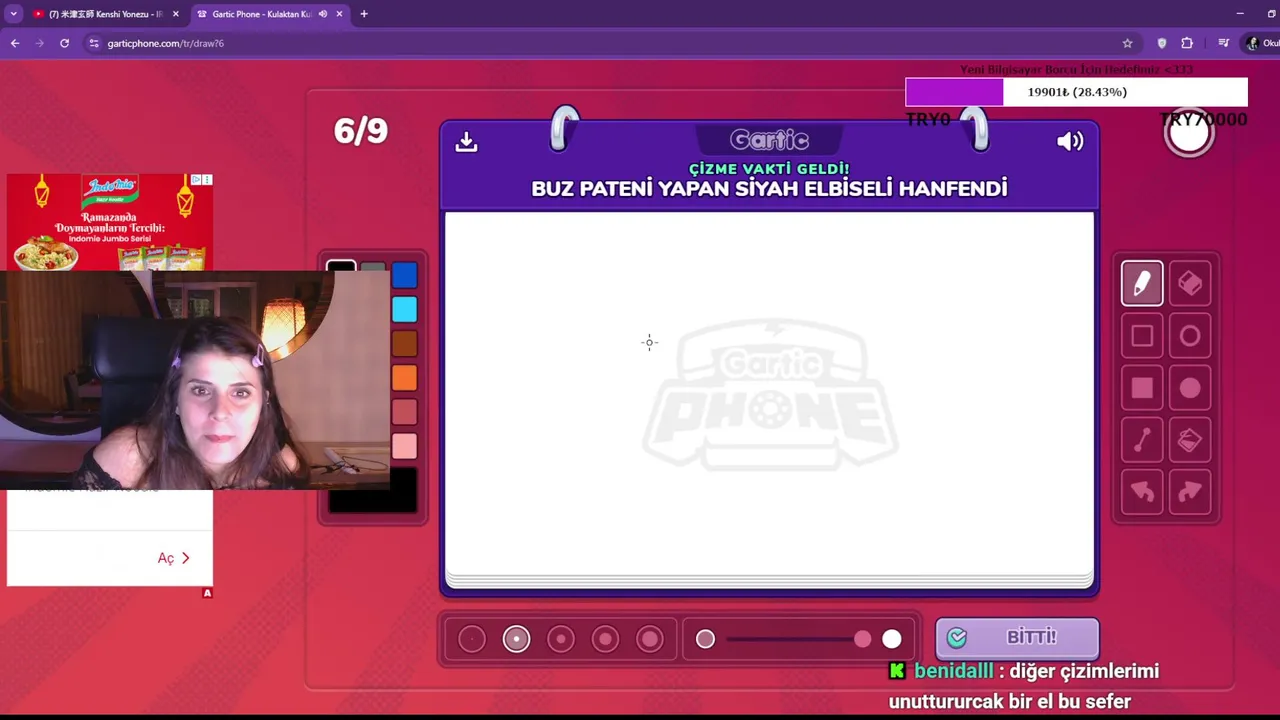Open the browser extensions puzzle menu

click(x=1187, y=43)
